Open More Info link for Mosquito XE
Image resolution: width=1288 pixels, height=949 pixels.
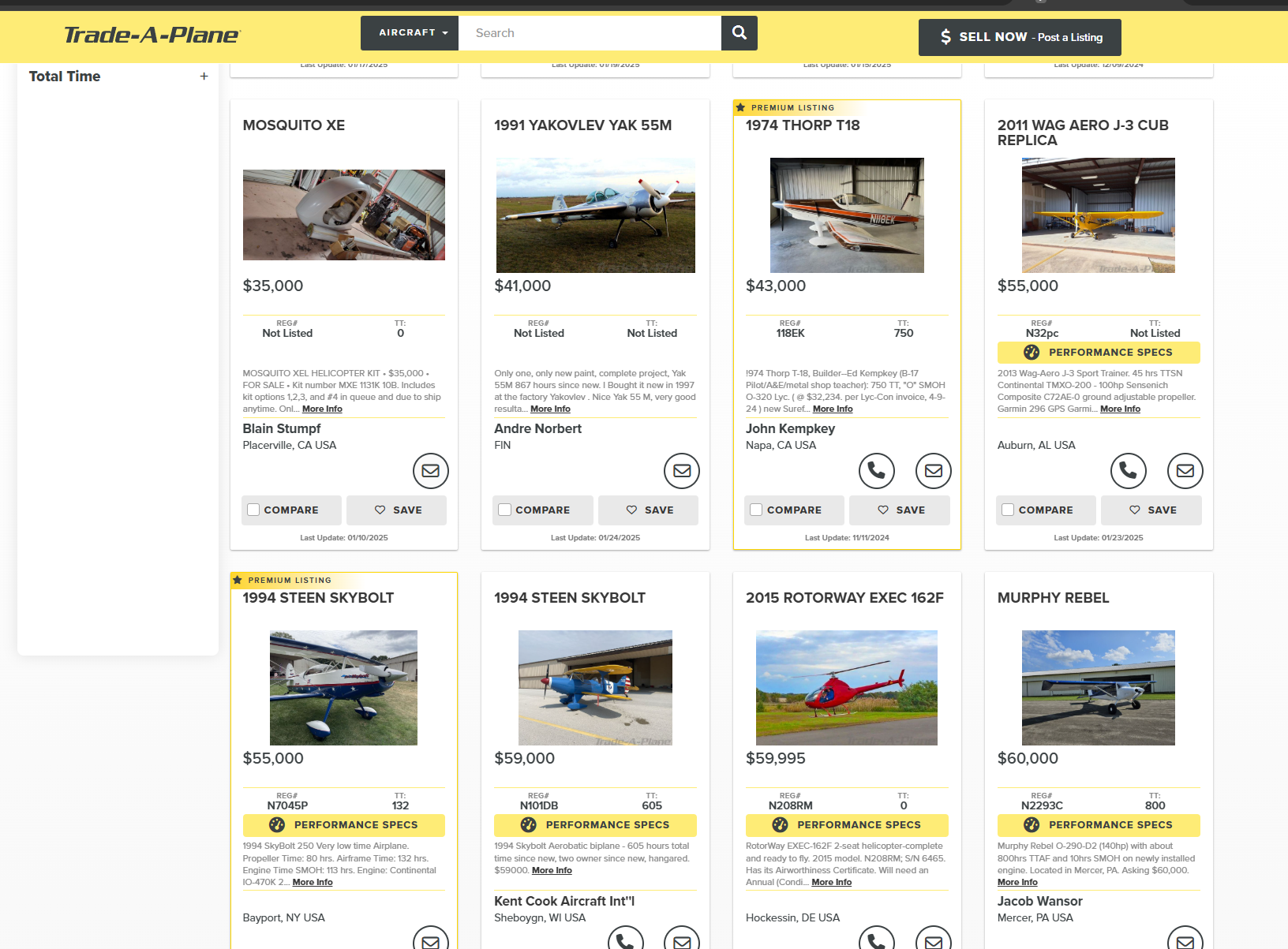point(322,409)
